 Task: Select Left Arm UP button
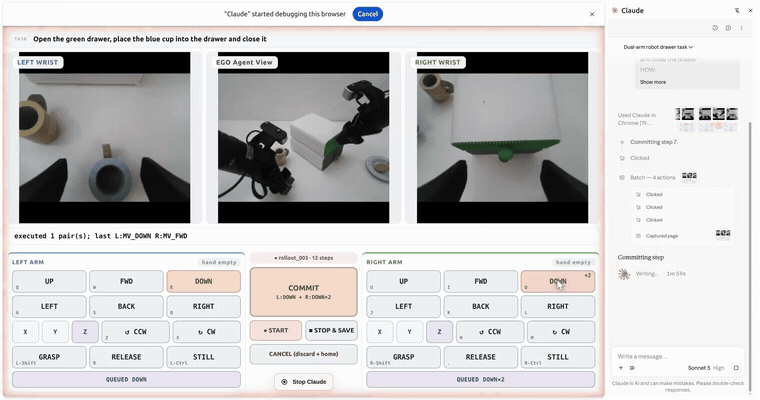pos(49,282)
